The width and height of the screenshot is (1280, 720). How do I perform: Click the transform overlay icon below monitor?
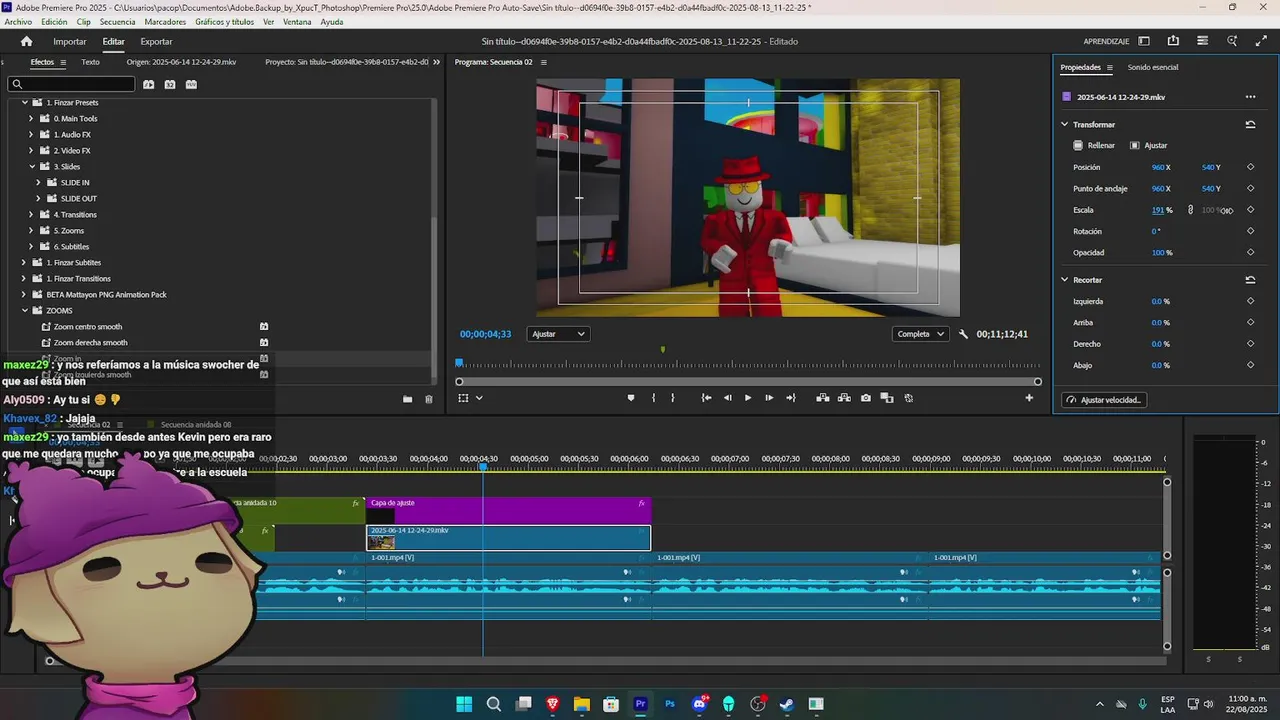click(x=463, y=398)
